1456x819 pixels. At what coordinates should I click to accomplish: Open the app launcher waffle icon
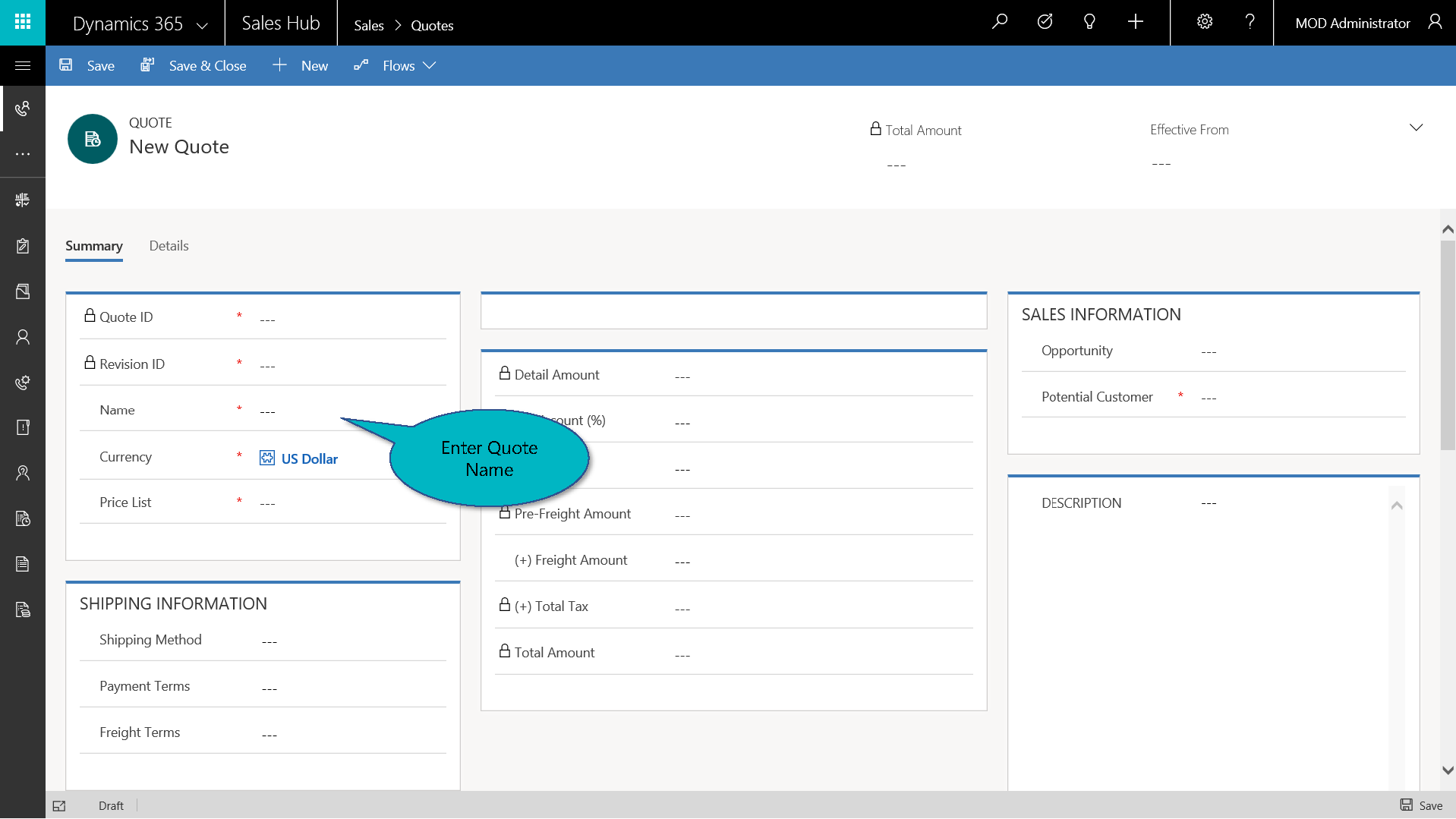pyautogui.click(x=23, y=22)
